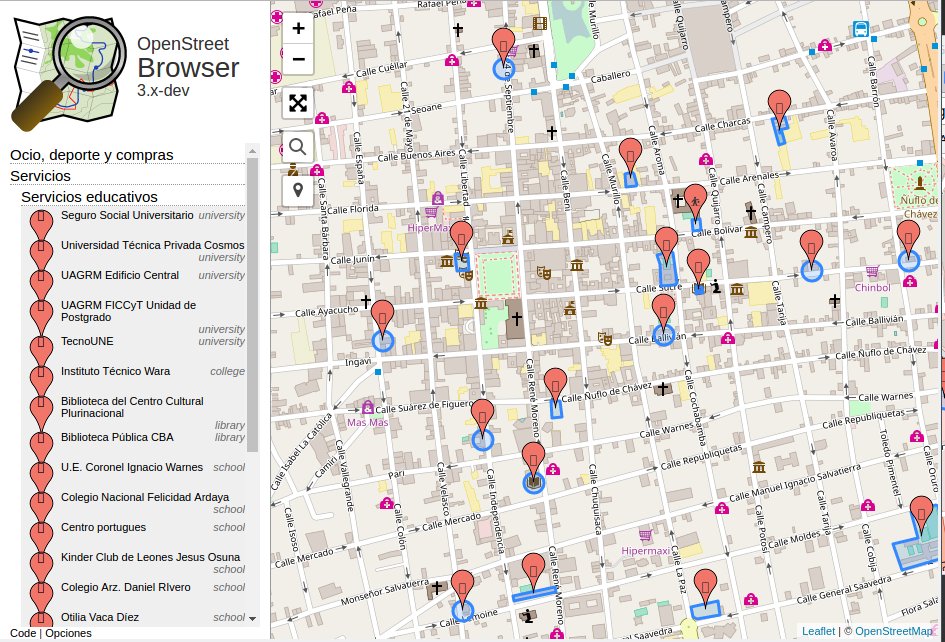
Task: Click the geolocation pin button
Action: [x=298, y=190]
